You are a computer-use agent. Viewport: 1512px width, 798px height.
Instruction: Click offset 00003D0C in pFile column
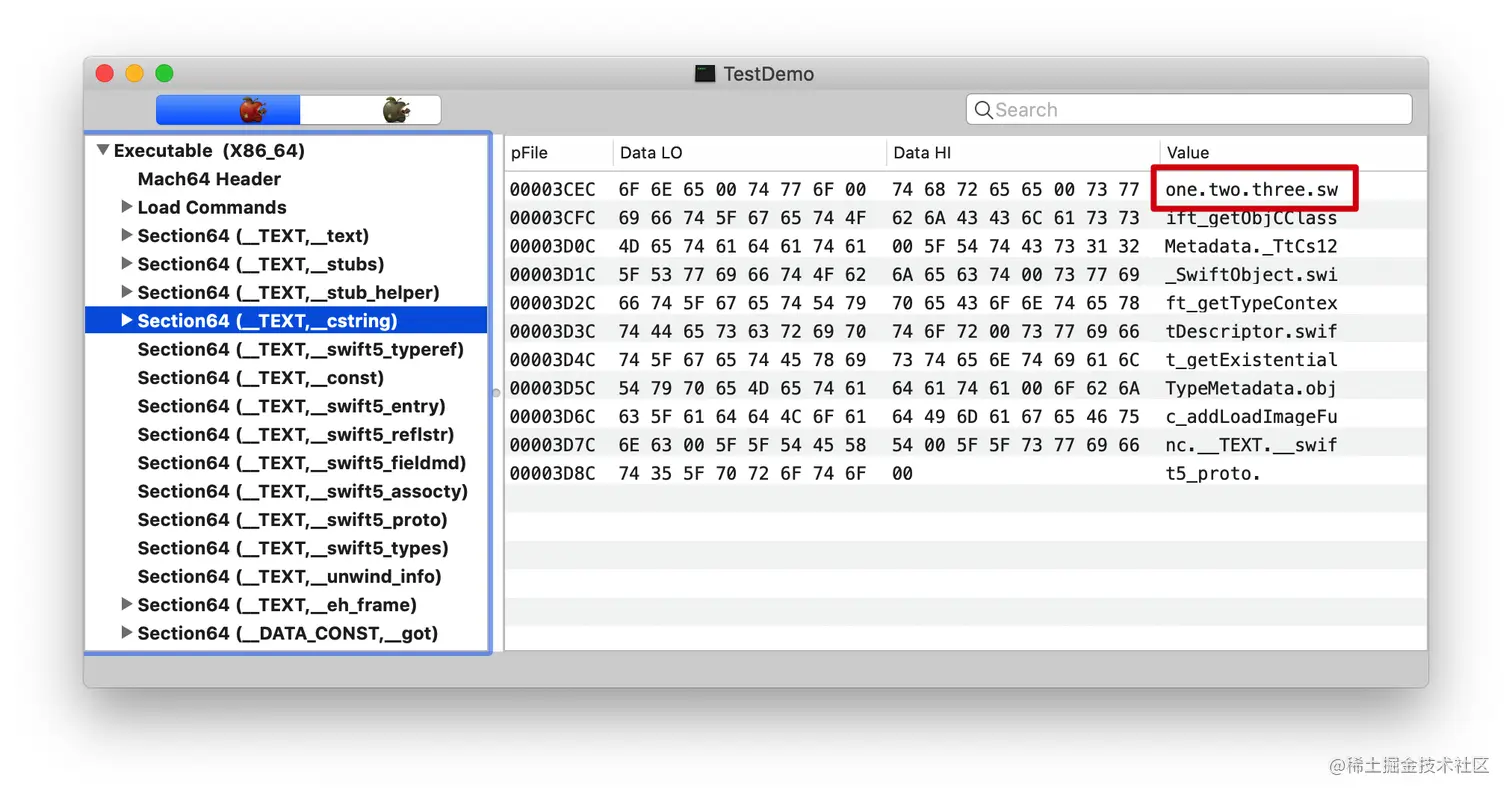coord(552,246)
